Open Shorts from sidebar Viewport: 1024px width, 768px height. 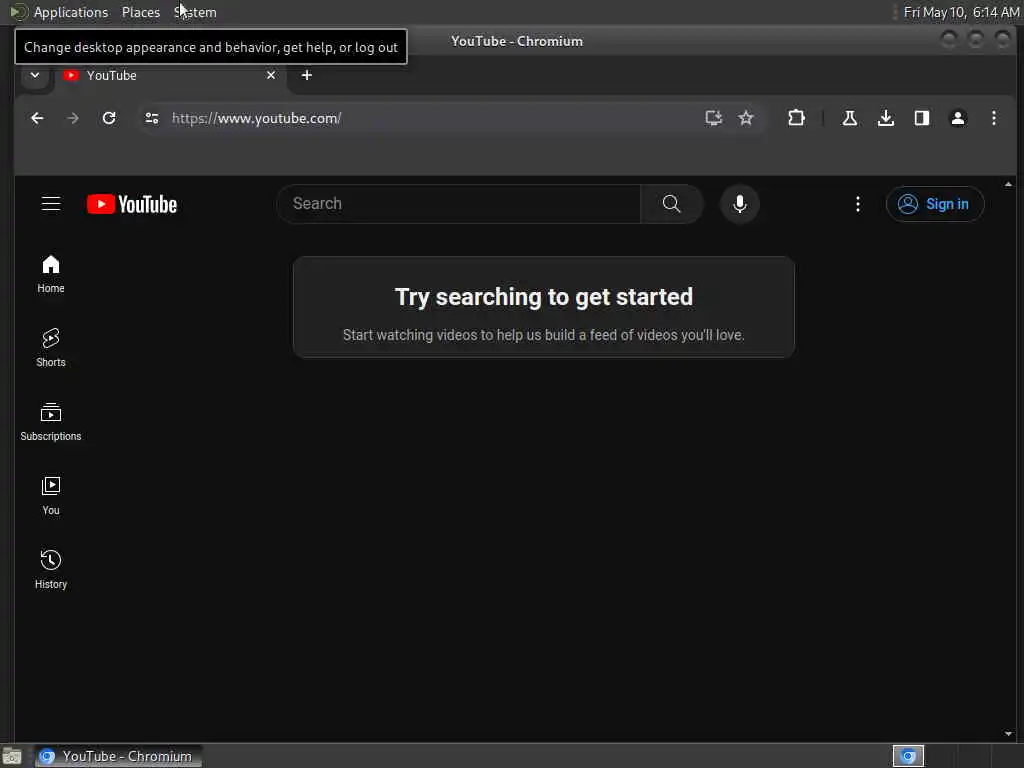(x=51, y=348)
